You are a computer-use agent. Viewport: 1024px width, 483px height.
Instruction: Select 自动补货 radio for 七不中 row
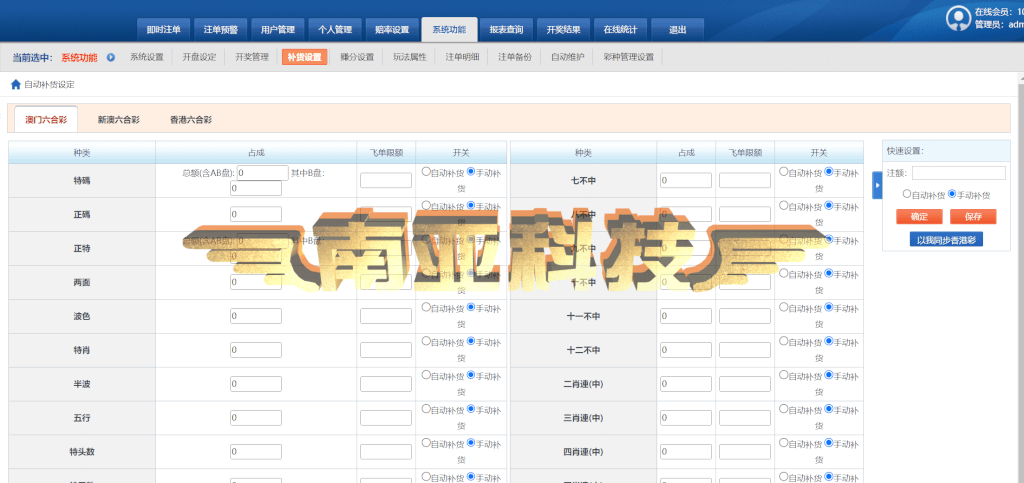(x=783, y=172)
